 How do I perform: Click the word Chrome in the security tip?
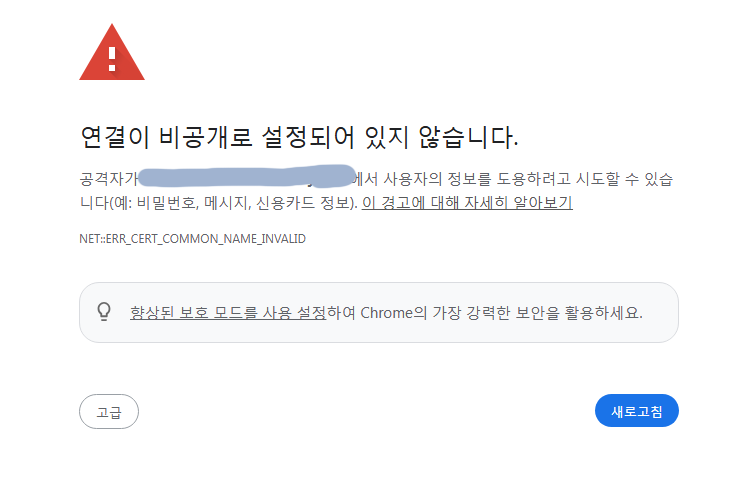click(387, 313)
